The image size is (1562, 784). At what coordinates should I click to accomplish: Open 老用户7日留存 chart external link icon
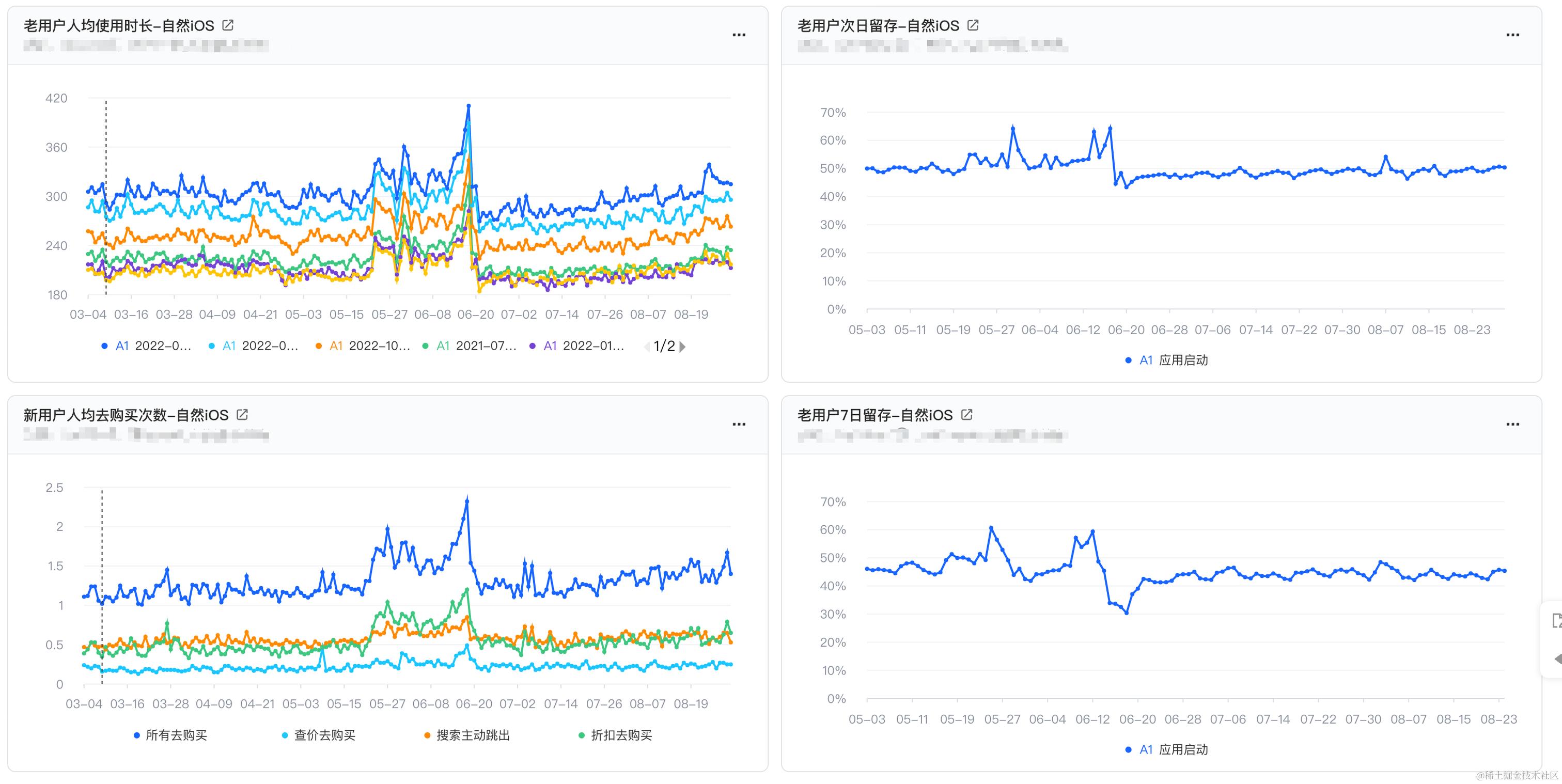966,415
